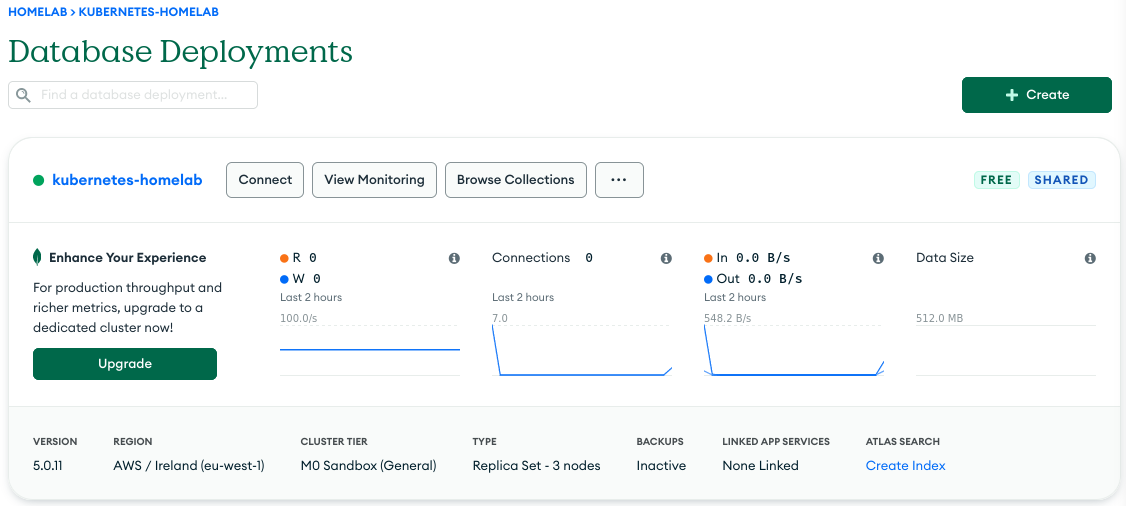Follow the Create Index link
The image size is (1126, 506).
tap(905, 465)
